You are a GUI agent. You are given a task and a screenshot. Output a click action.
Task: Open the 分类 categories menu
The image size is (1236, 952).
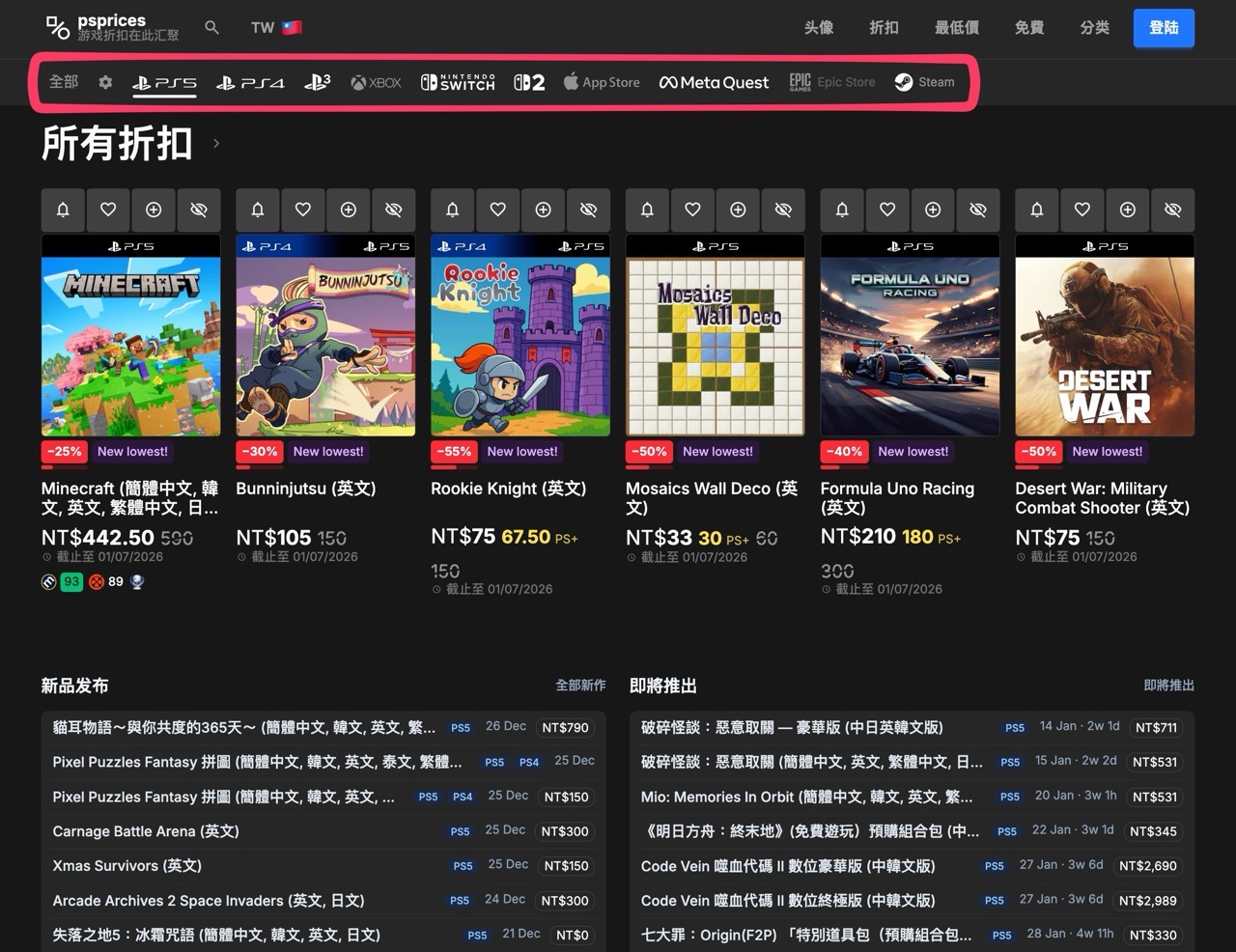point(1094,28)
